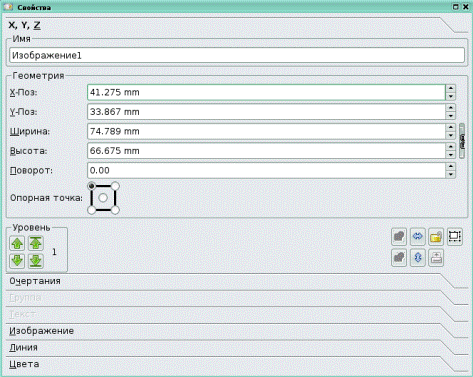Decrease X-Поз value with down arrow

coord(451,96)
